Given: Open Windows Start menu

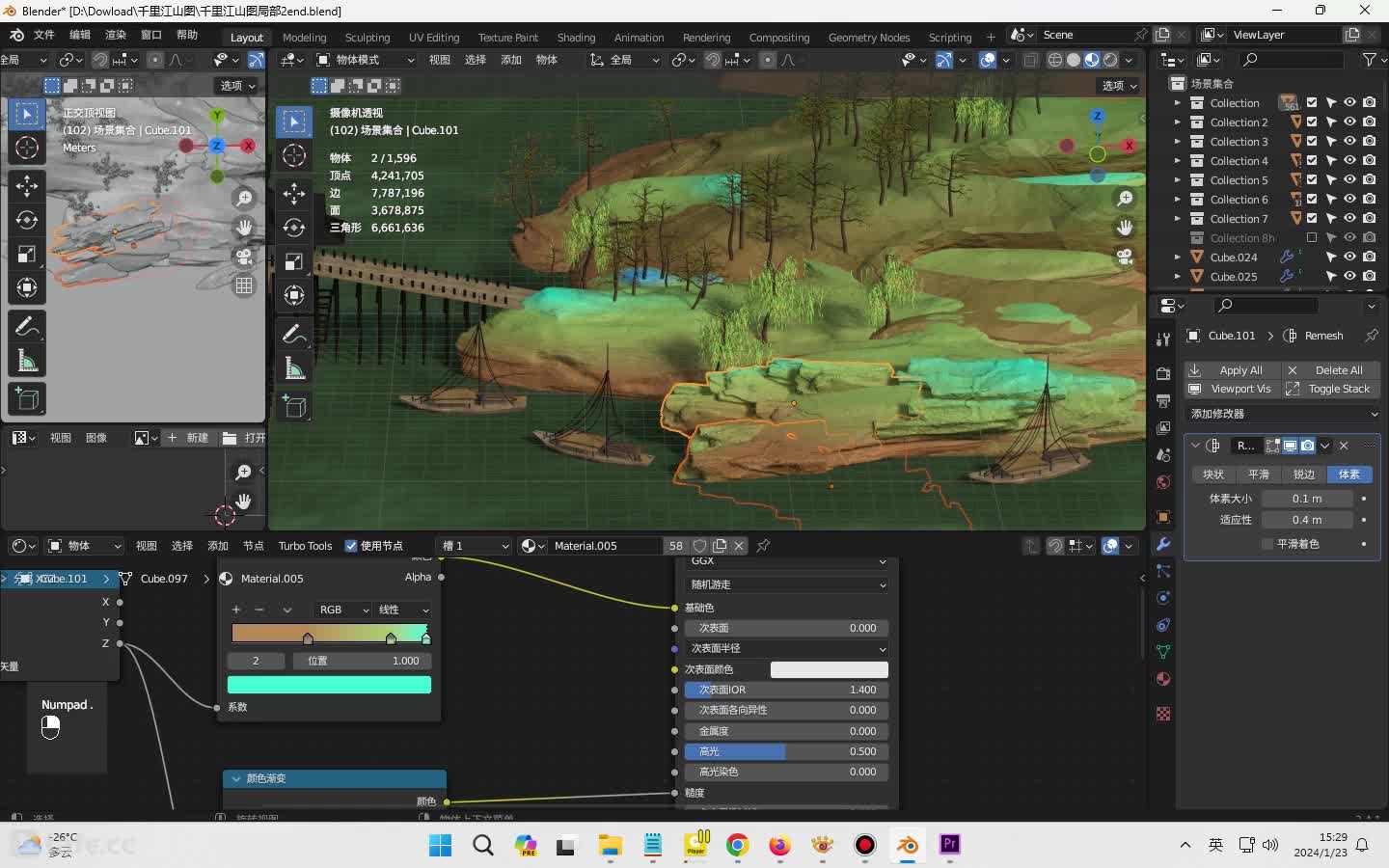Looking at the screenshot, I should pyautogui.click(x=441, y=845).
